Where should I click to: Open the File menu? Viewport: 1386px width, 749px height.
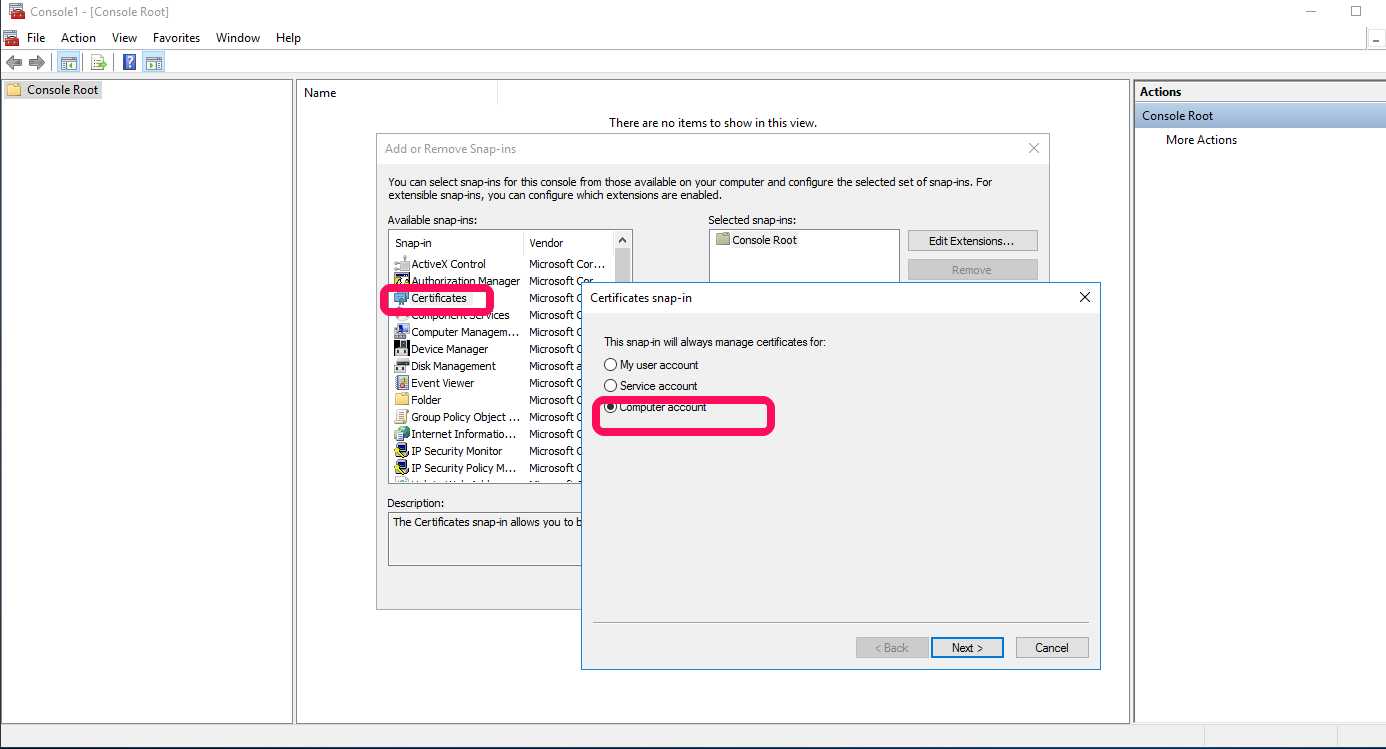click(x=36, y=38)
